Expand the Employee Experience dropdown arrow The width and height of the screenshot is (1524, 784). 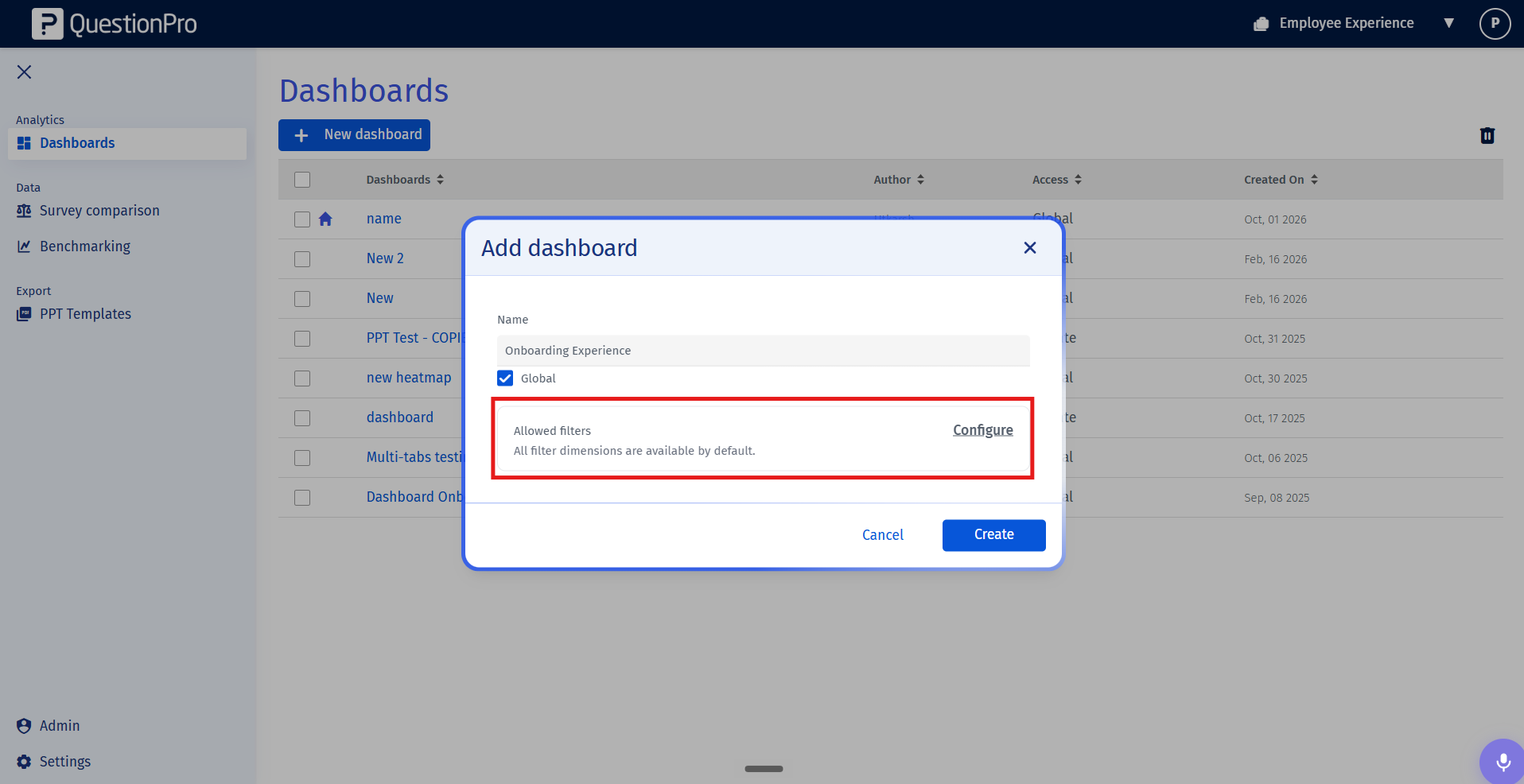[1449, 23]
